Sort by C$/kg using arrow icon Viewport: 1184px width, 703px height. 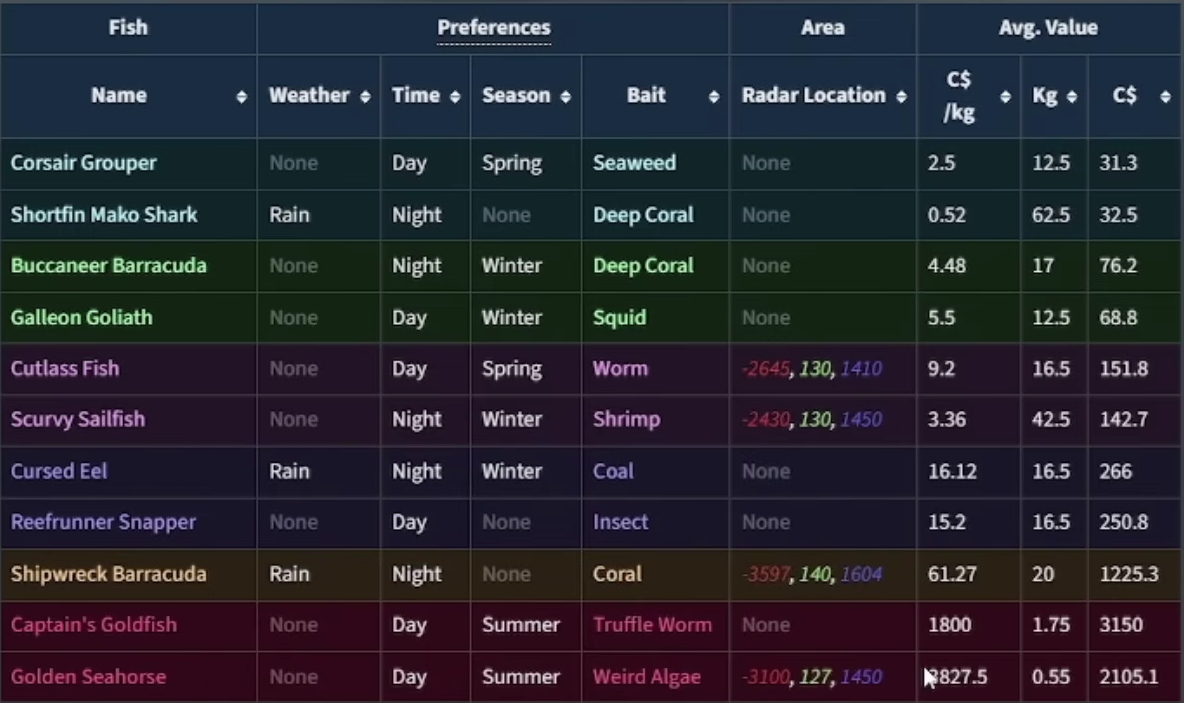(1005, 97)
